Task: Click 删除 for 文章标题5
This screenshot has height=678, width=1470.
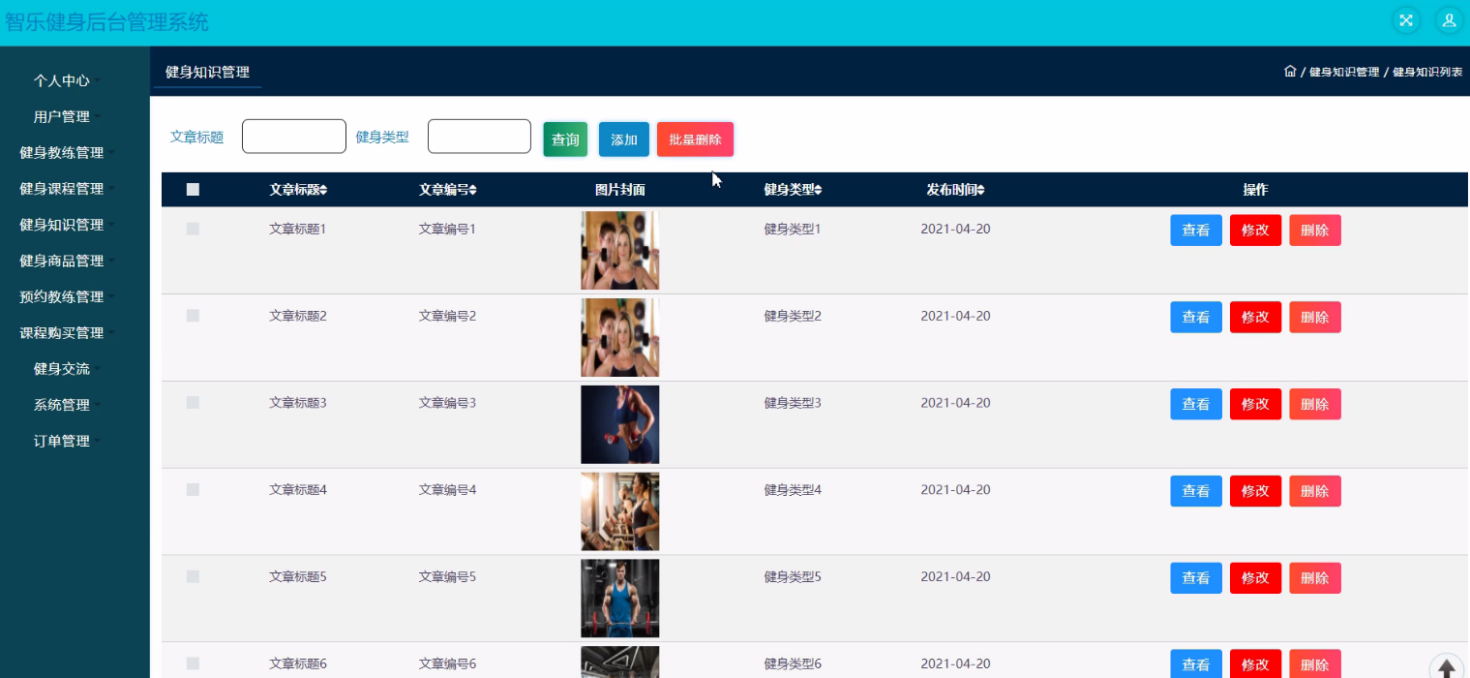Action: coord(1315,578)
